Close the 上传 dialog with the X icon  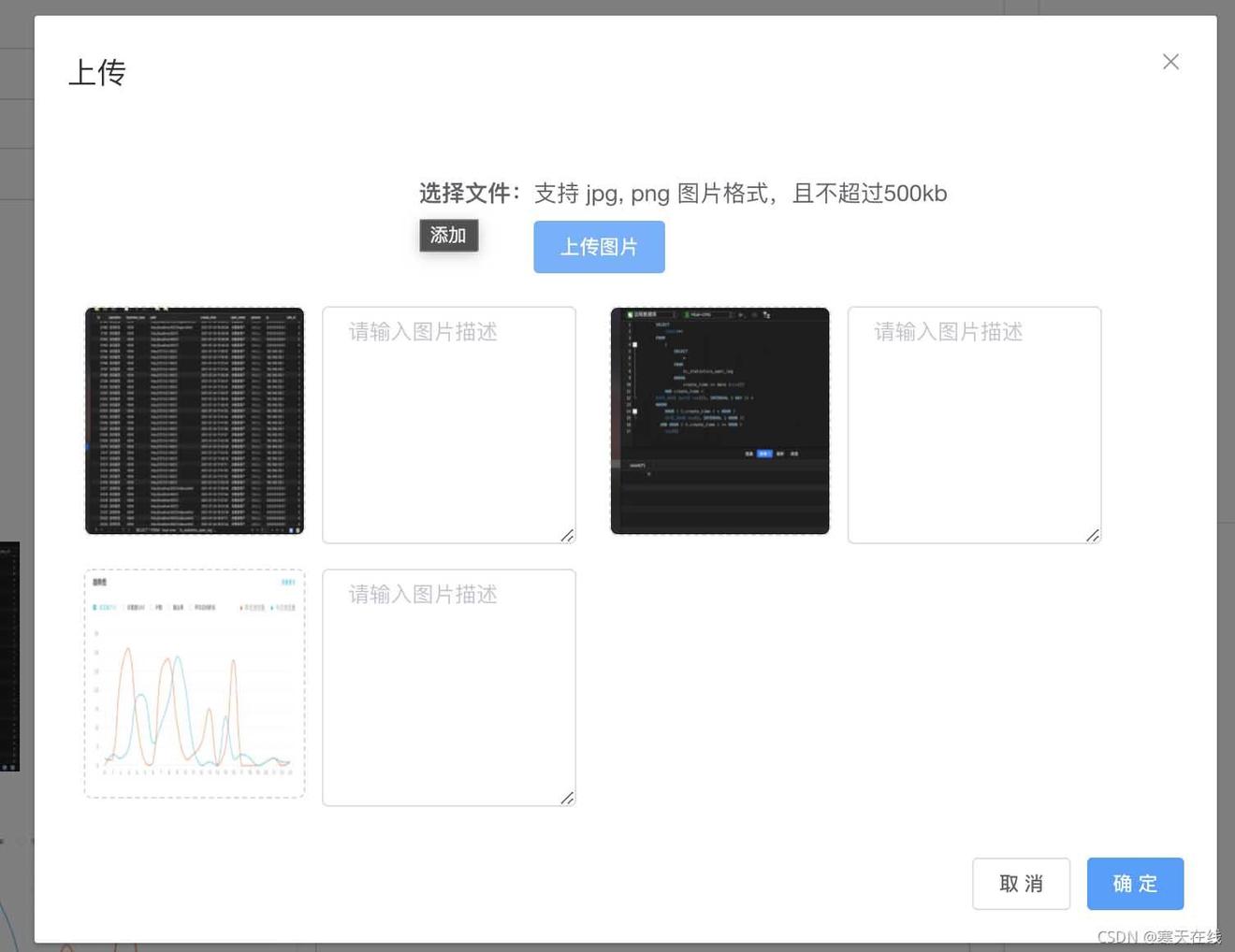tap(1170, 62)
